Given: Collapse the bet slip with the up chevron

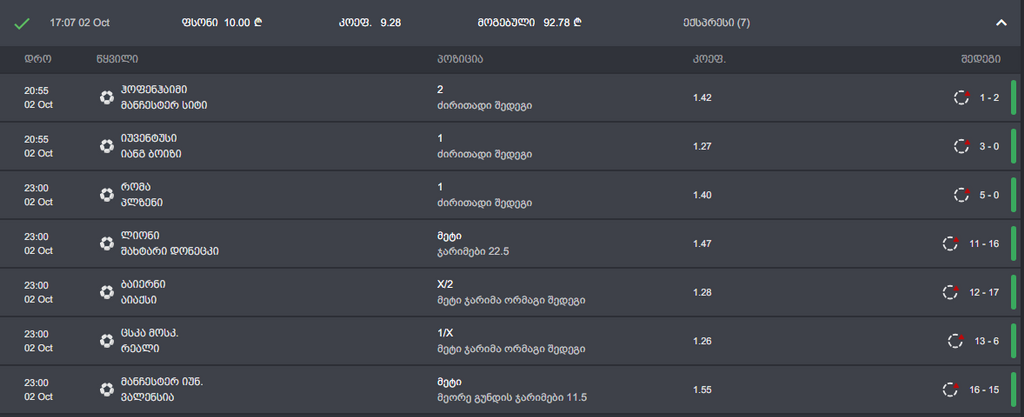Looking at the screenshot, I should (x=1001, y=22).
